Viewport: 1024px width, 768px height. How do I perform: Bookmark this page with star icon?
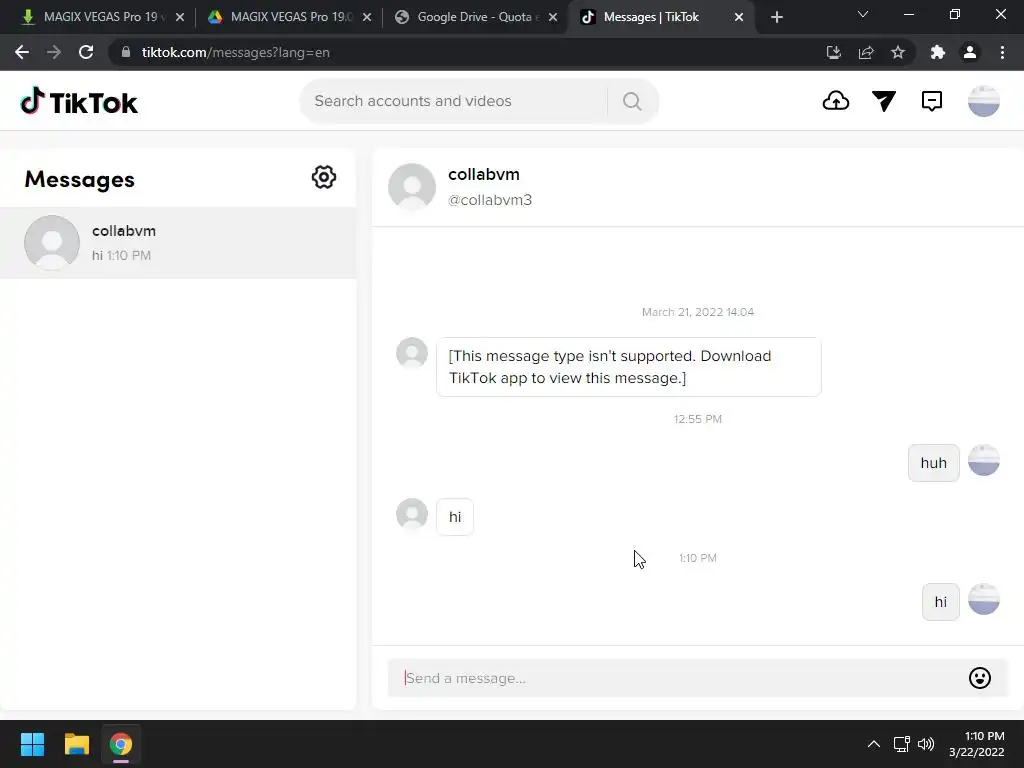click(x=898, y=52)
